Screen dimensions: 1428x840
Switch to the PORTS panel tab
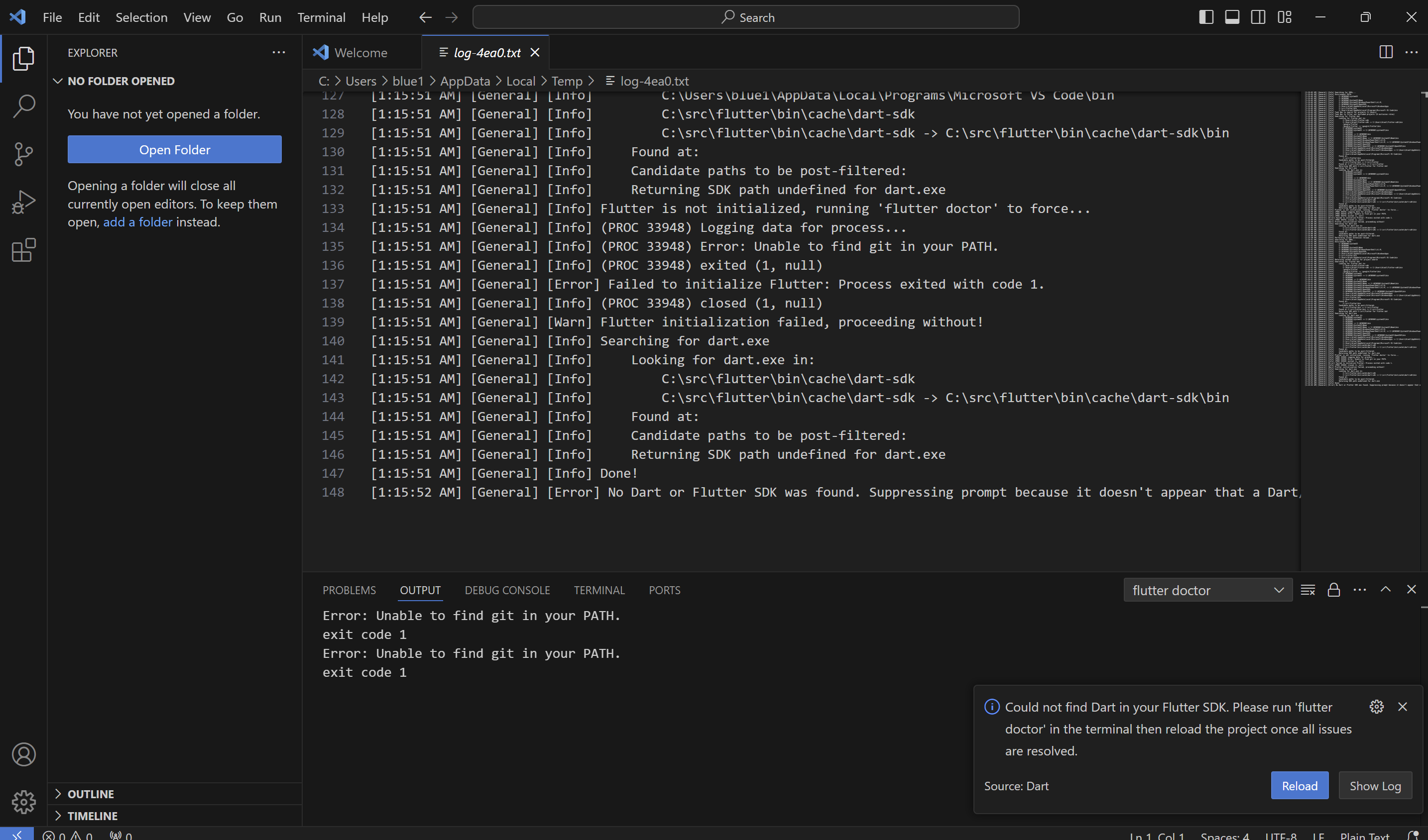[664, 590]
